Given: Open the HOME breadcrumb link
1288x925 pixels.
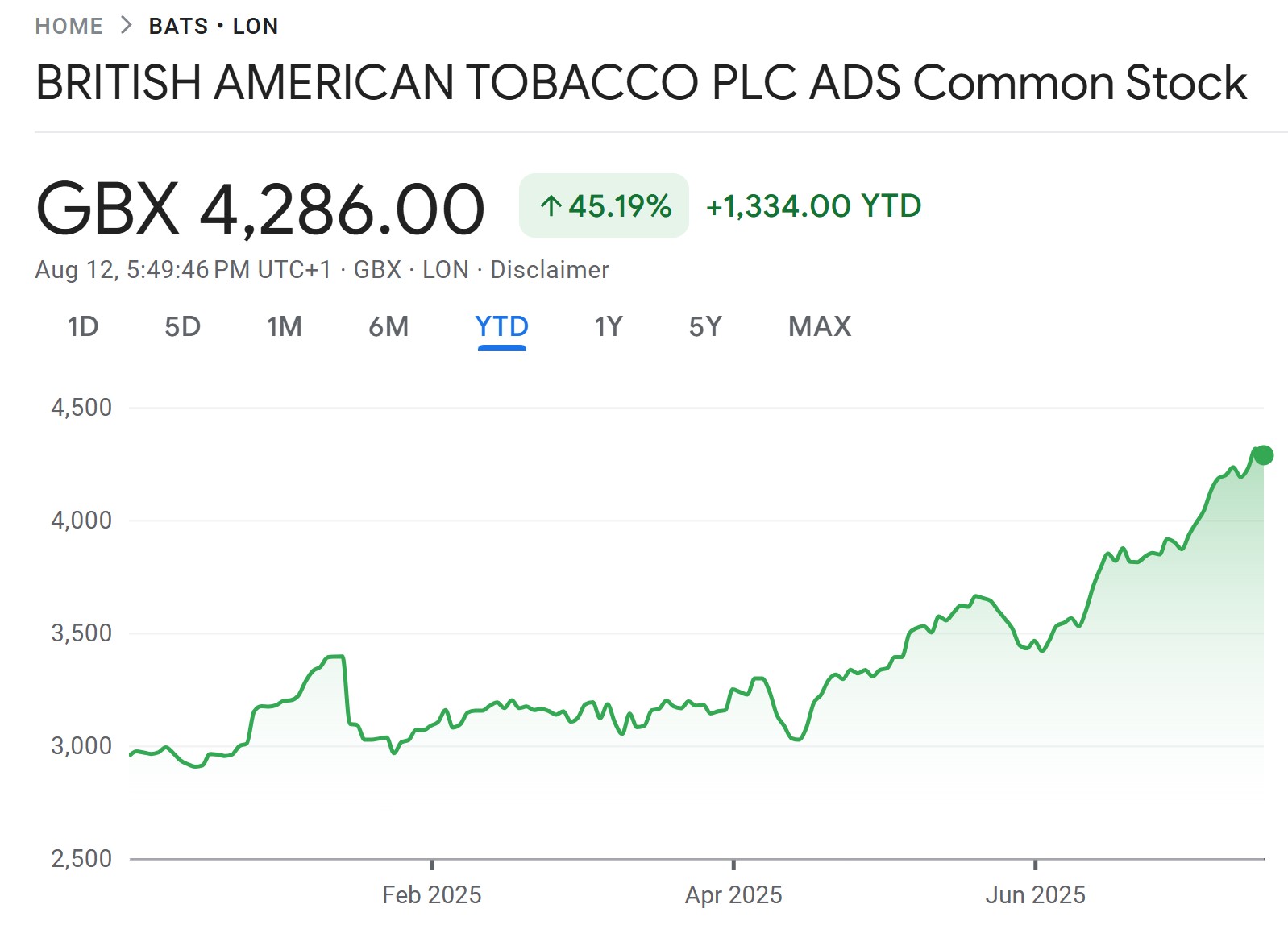Looking at the screenshot, I should (69, 25).
